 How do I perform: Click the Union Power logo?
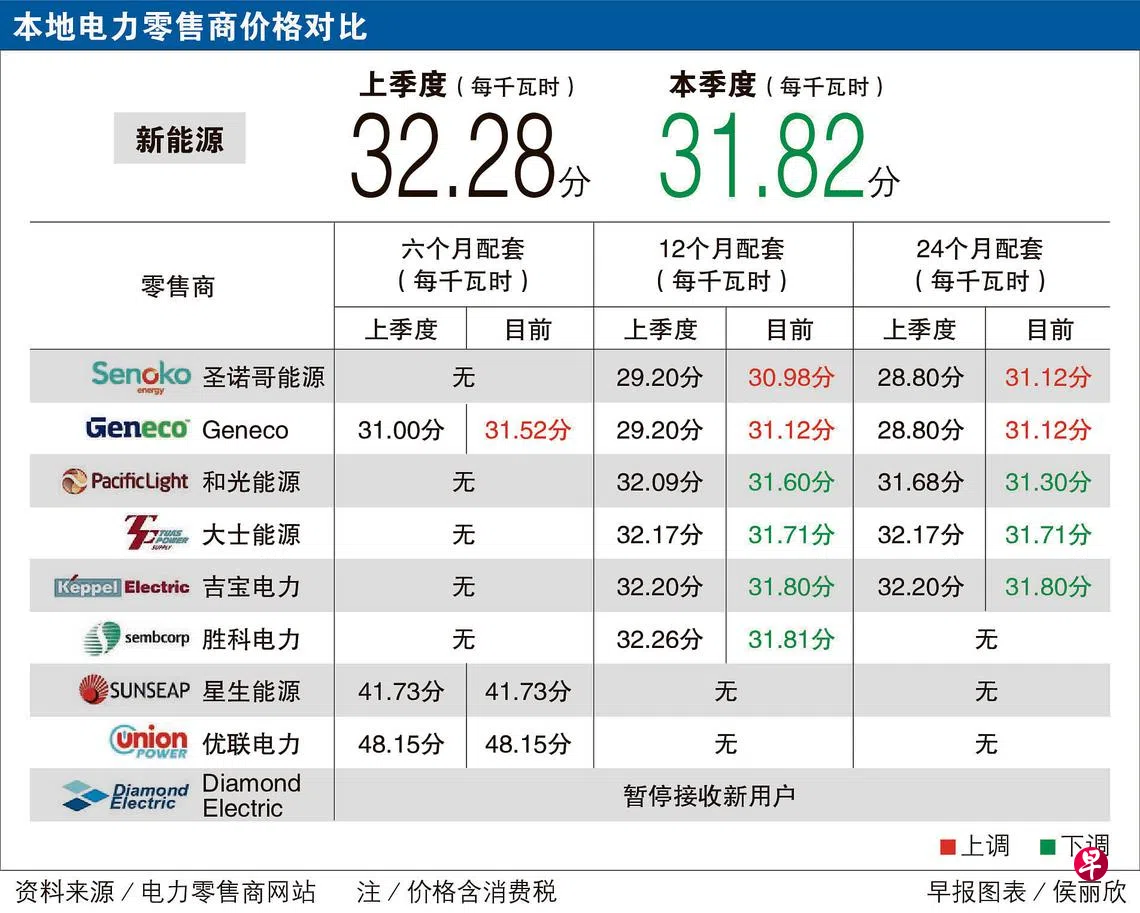tap(148, 742)
